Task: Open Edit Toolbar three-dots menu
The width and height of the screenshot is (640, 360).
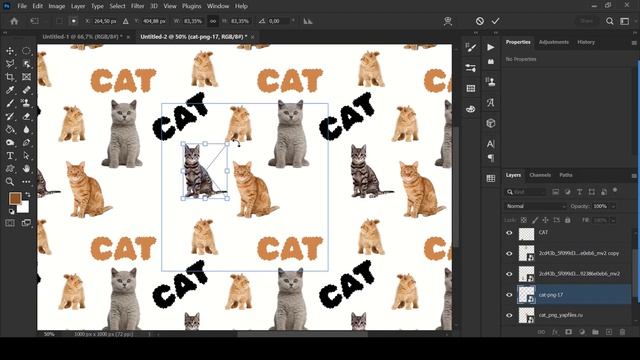Action: tap(26, 182)
